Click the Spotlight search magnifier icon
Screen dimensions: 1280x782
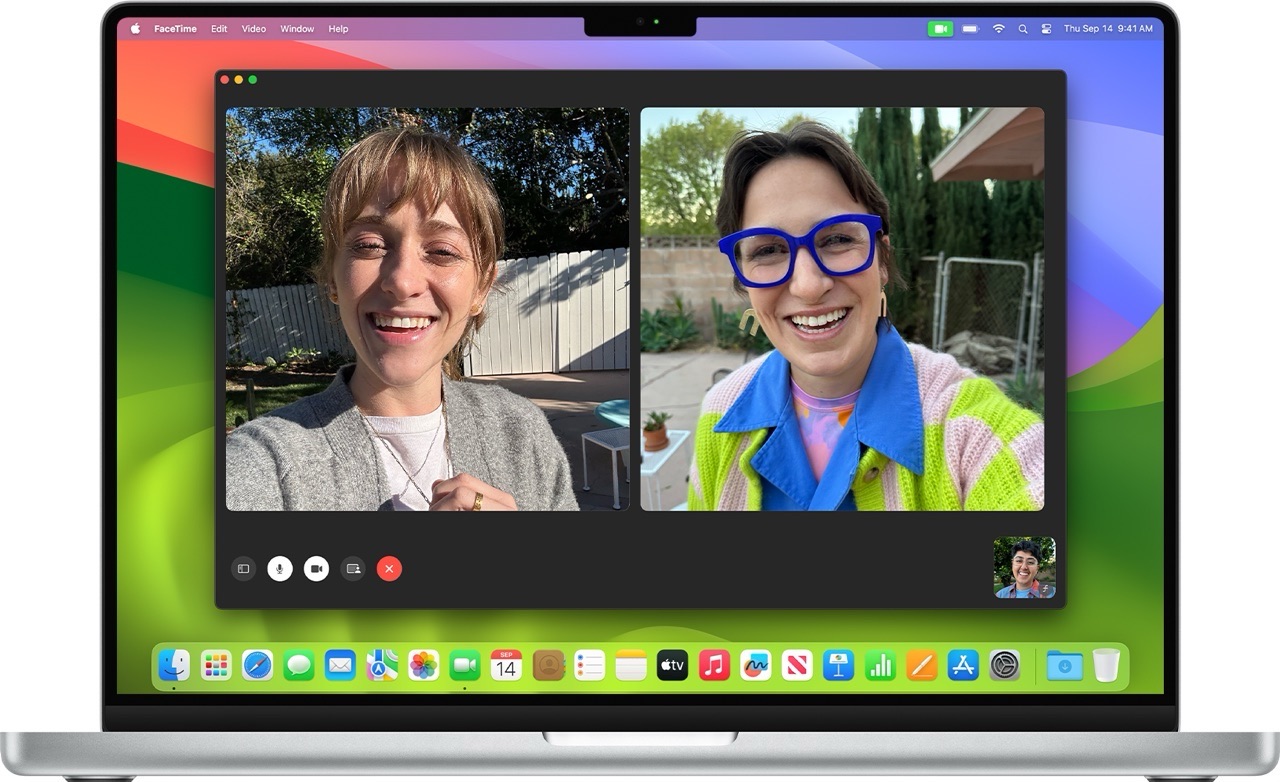tap(1022, 29)
